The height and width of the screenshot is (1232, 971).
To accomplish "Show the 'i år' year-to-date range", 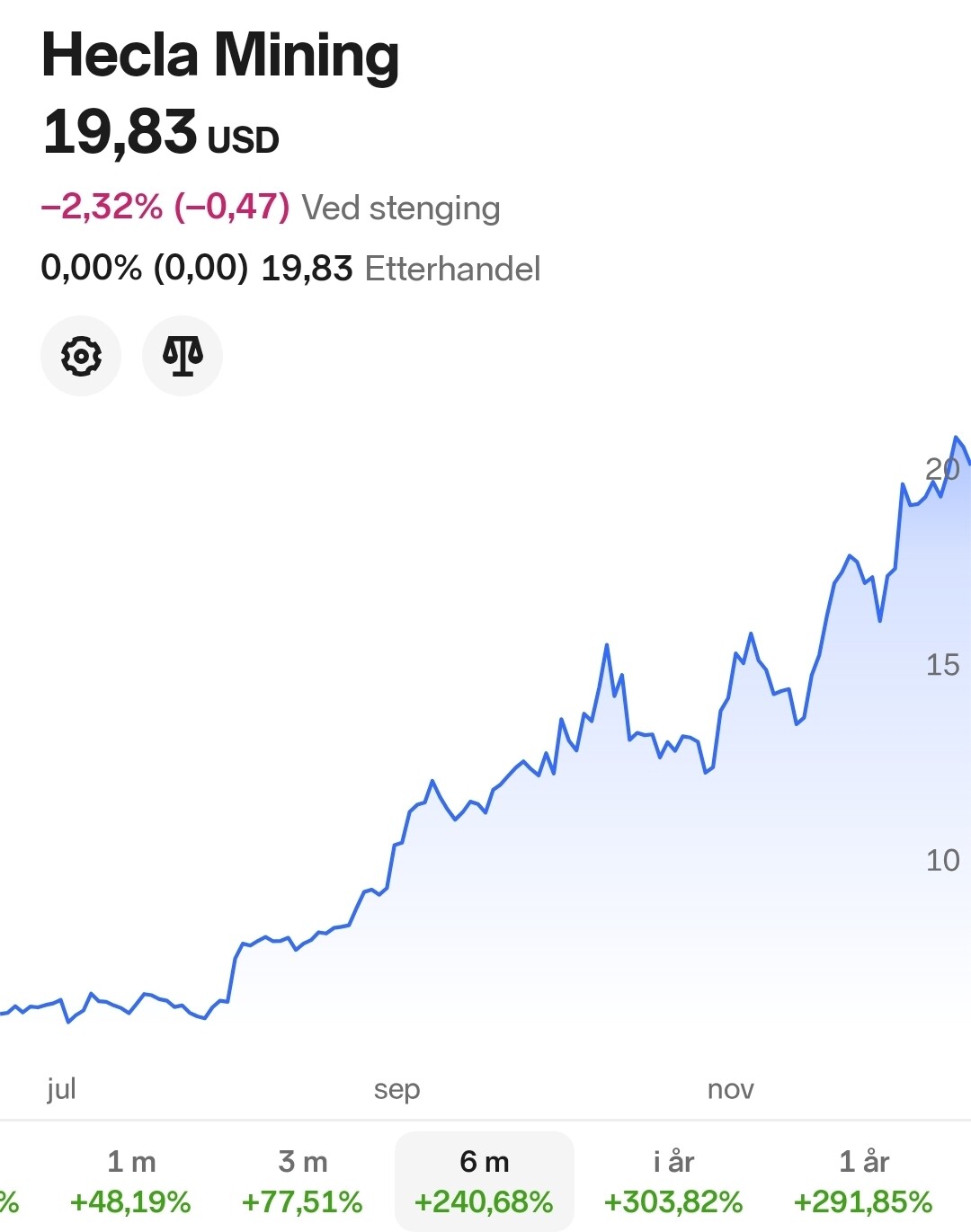I will pyautogui.click(x=673, y=1181).
